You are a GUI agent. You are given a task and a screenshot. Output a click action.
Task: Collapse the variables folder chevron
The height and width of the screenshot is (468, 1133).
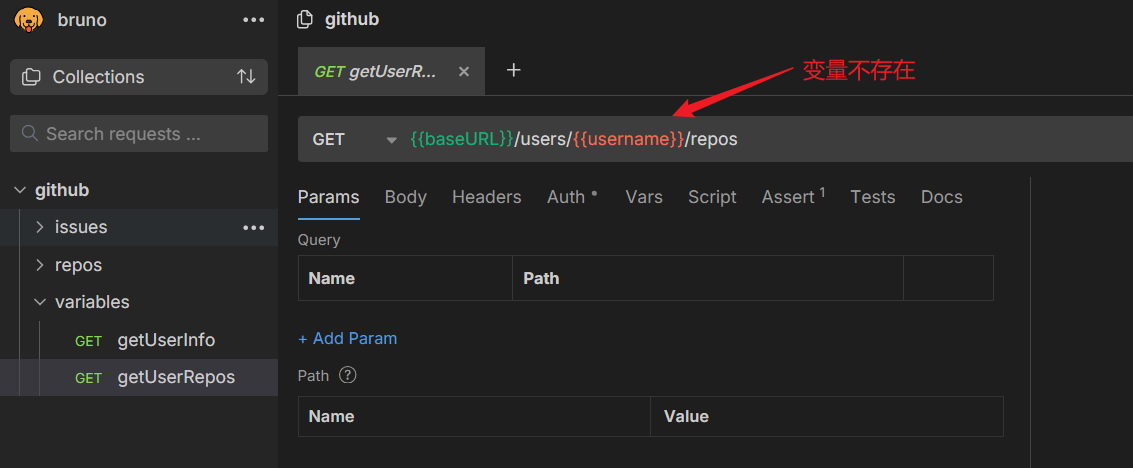(x=39, y=302)
